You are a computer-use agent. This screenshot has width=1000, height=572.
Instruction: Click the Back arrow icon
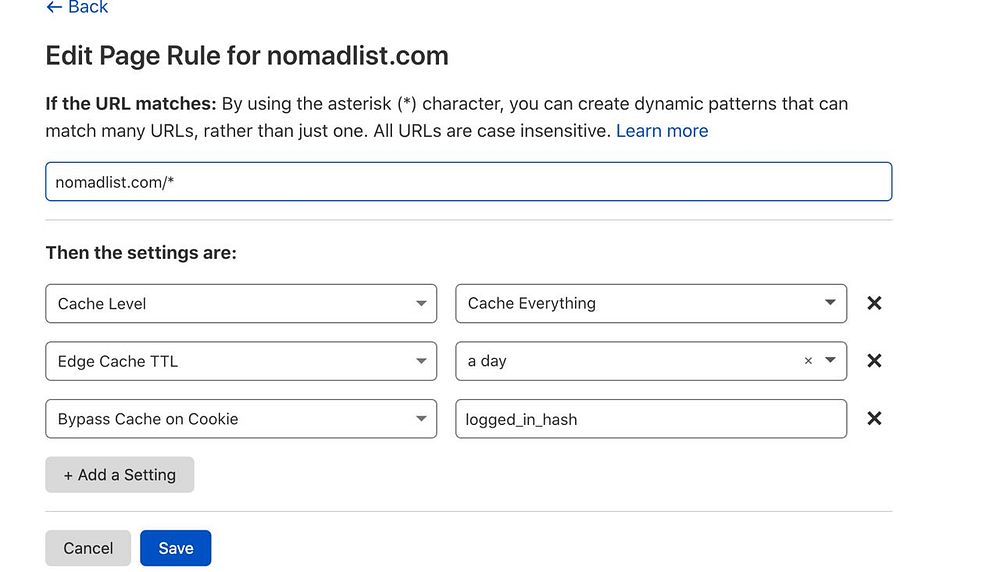[x=54, y=7]
